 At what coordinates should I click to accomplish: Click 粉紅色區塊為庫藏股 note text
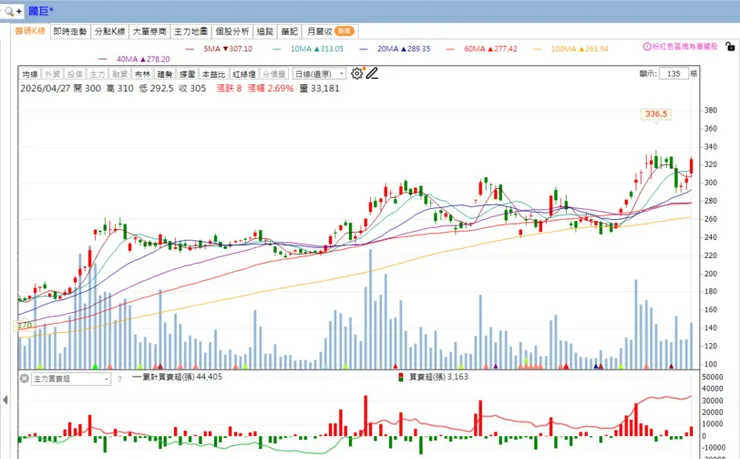point(685,47)
